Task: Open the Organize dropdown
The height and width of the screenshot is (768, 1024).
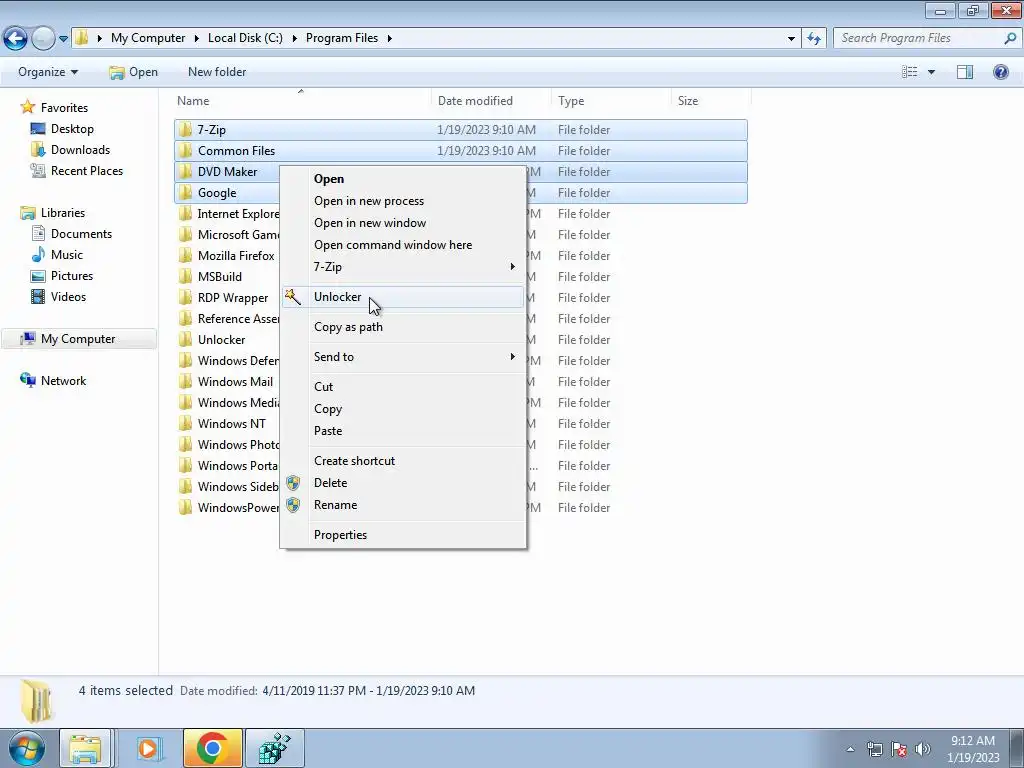Action: [x=48, y=72]
